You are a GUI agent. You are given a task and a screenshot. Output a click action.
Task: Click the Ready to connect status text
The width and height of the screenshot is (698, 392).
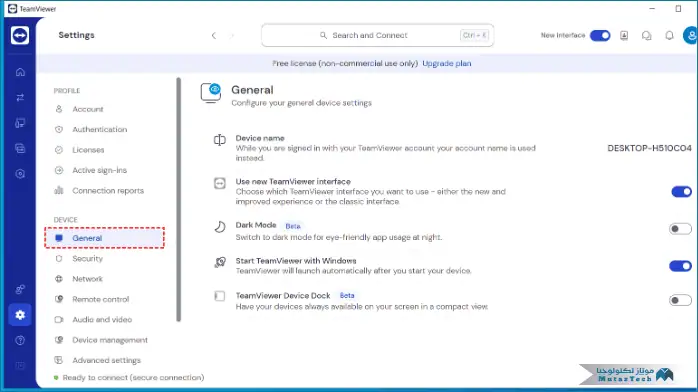[x=133, y=378]
